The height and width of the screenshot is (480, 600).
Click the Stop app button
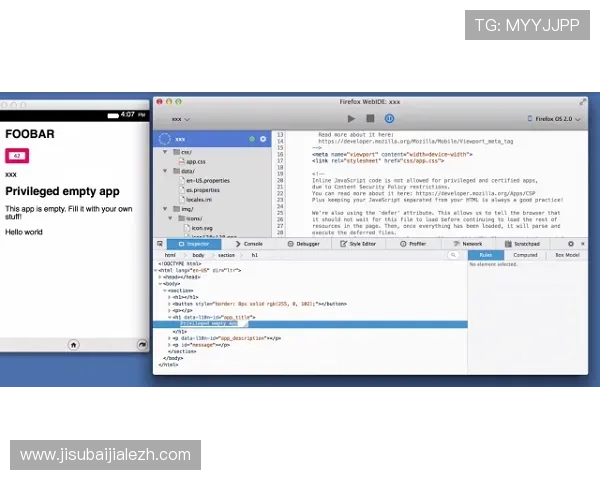coord(370,118)
